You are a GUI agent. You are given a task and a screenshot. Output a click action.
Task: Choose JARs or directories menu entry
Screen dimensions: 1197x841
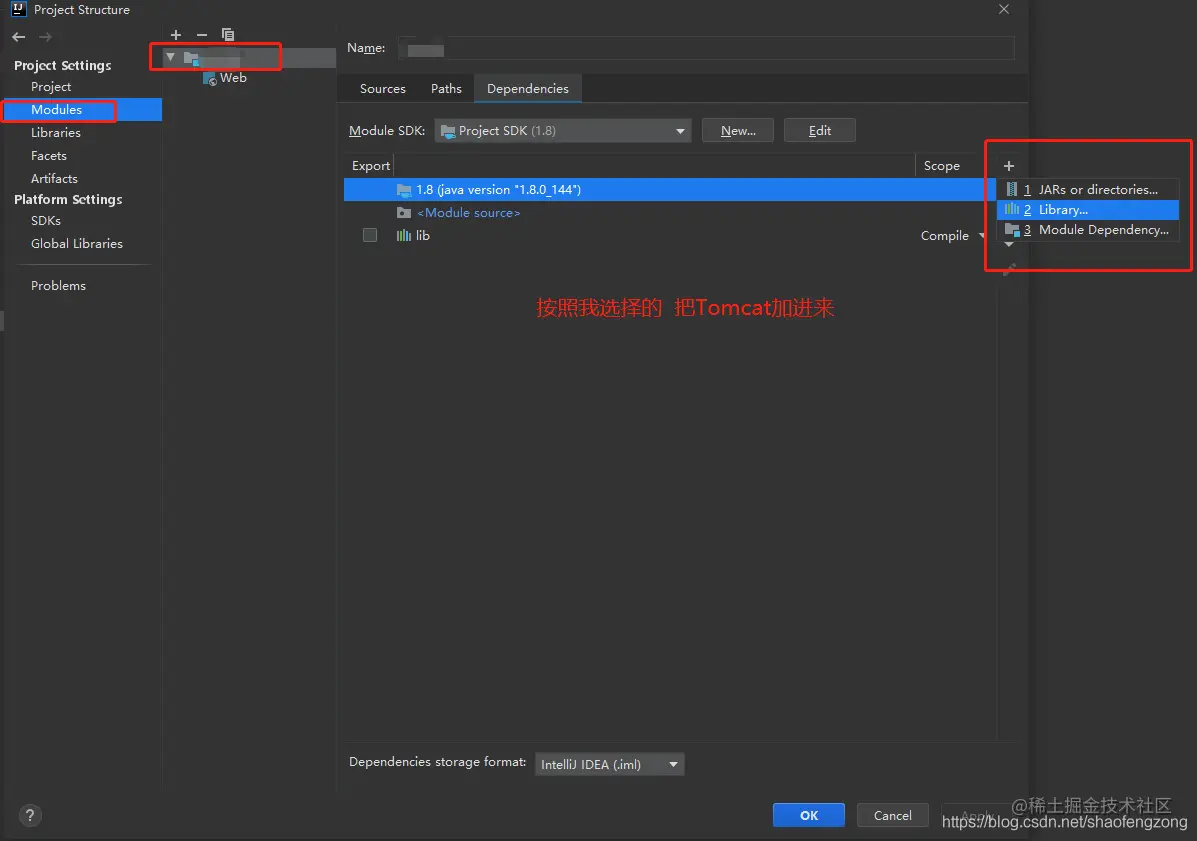pos(1088,189)
